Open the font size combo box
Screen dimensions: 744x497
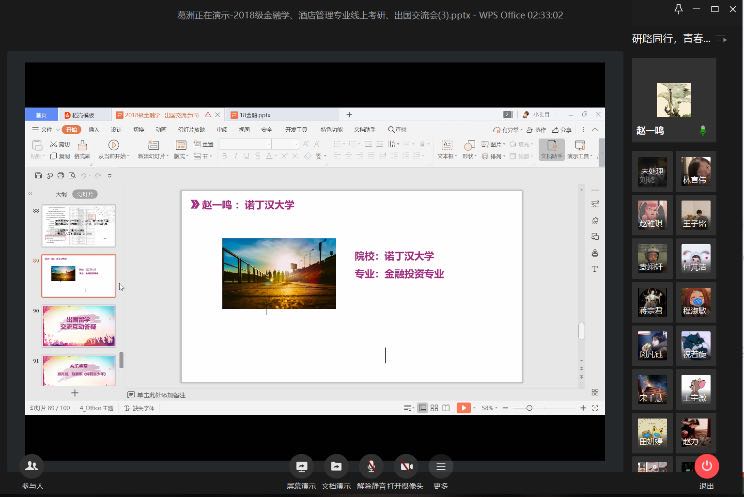coord(285,144)
